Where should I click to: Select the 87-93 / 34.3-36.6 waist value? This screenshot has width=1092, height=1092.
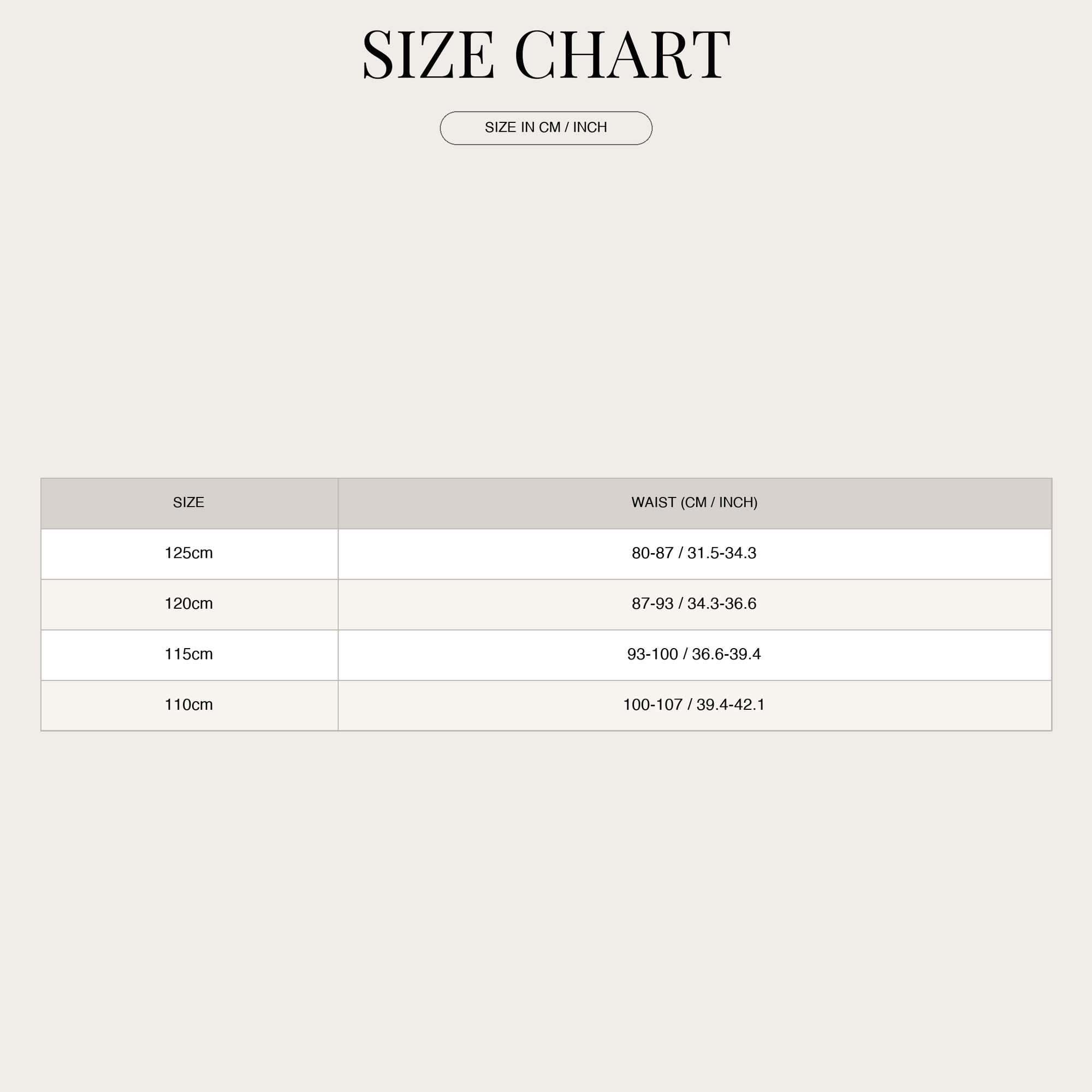[694, 604]
